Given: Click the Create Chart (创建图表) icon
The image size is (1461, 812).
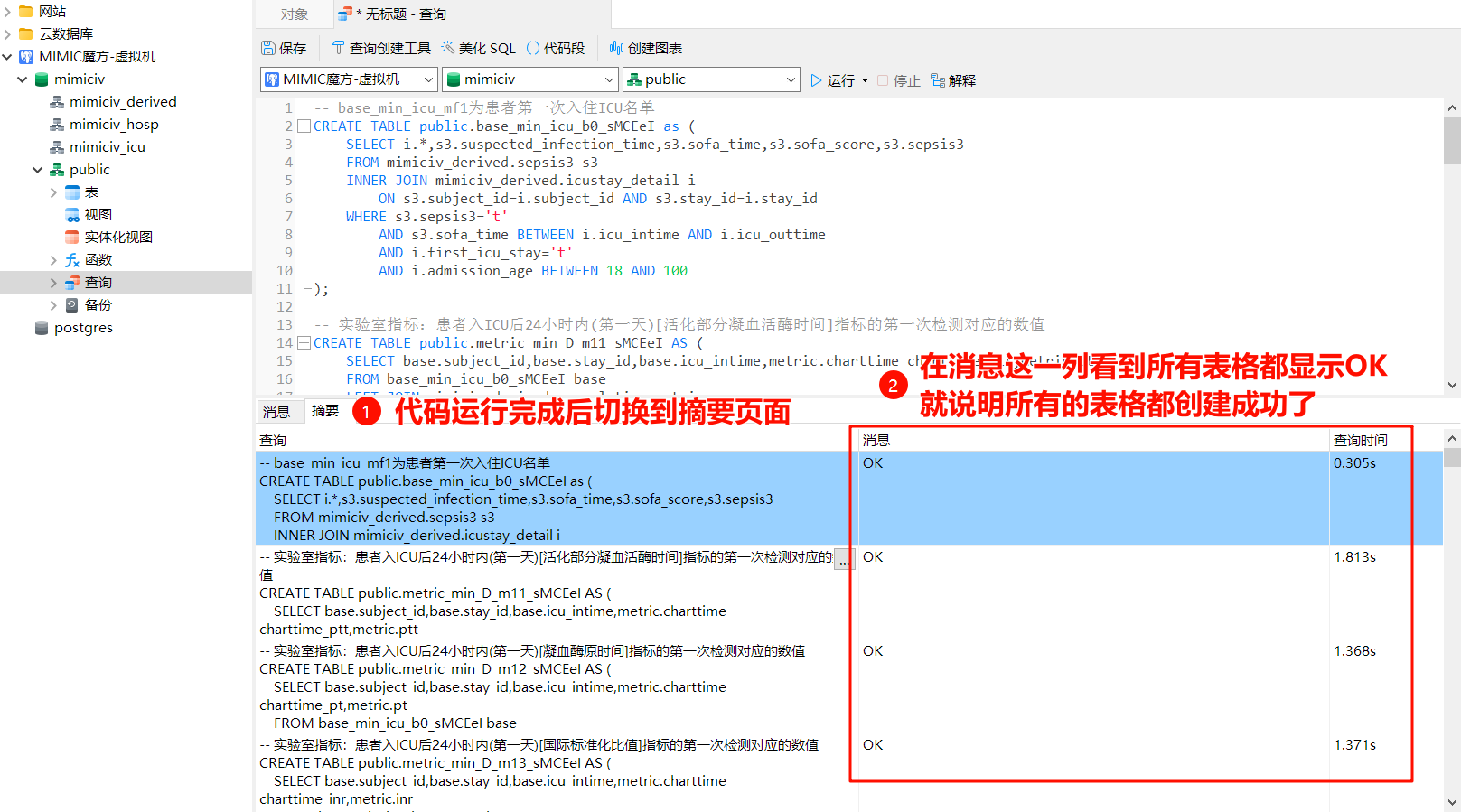Looking at the screenshot, I should click(616, 48).
